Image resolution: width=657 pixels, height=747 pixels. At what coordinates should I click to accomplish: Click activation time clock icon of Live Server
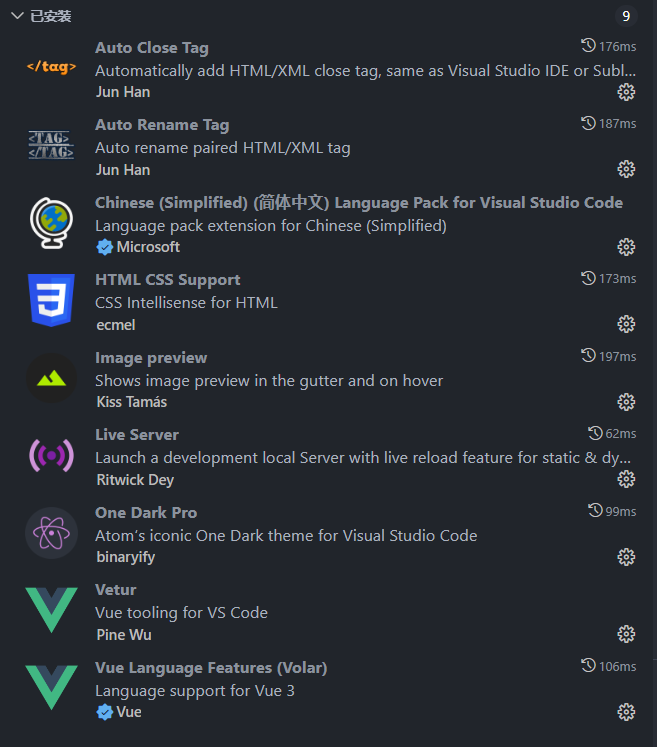coord(595,433)
